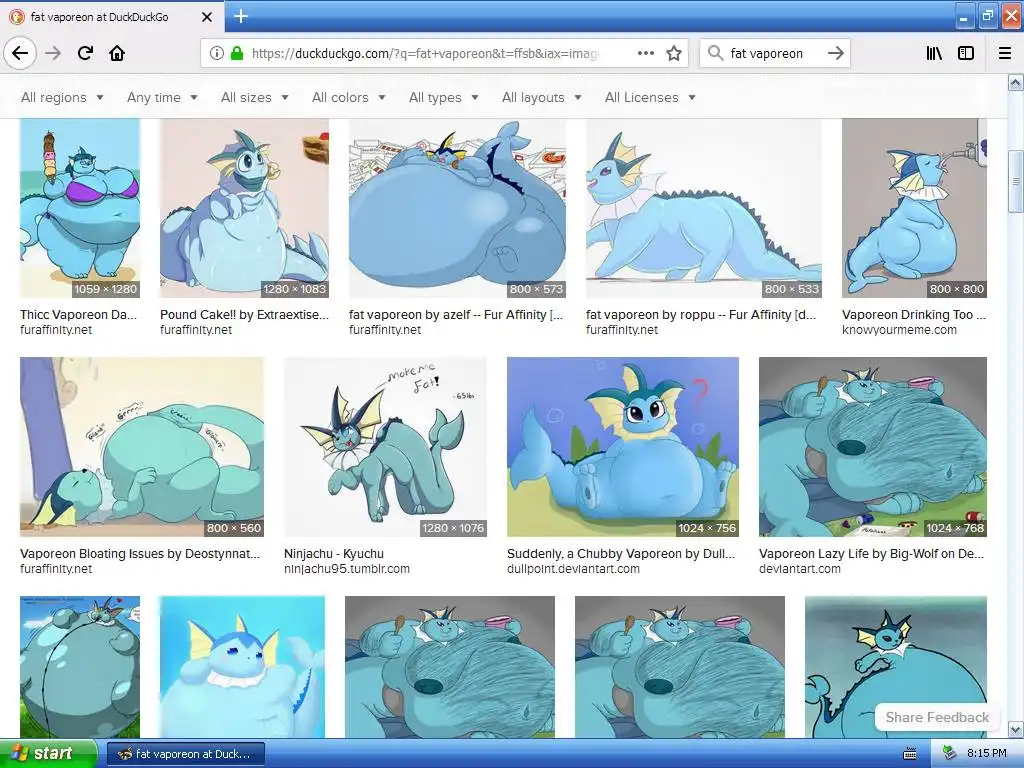Viewport: 1024px width, 768px height.
Task: Open page actions three-dots menu
Action: click(x=646, y=54)
